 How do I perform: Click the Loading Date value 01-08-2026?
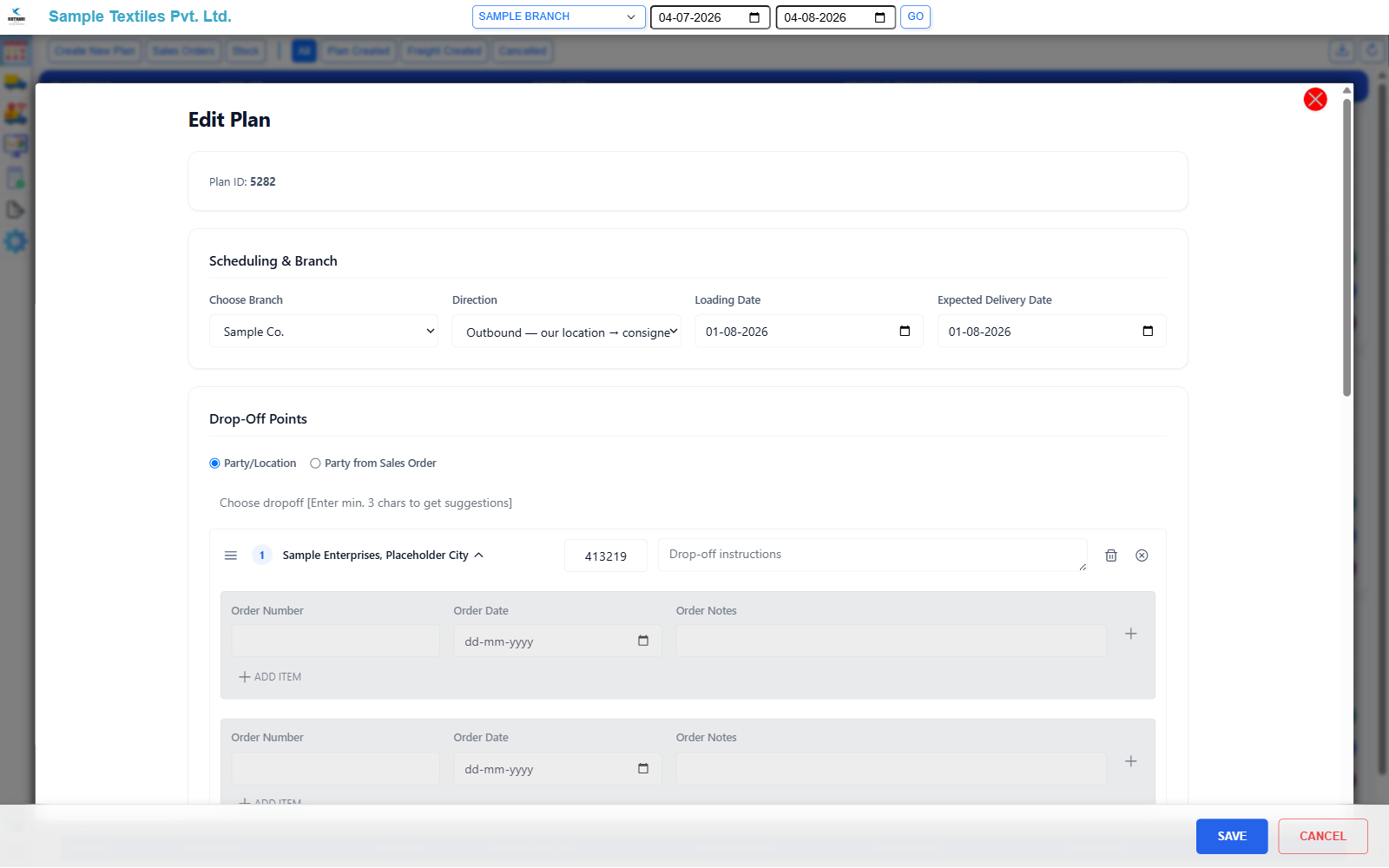coord(737,332)
